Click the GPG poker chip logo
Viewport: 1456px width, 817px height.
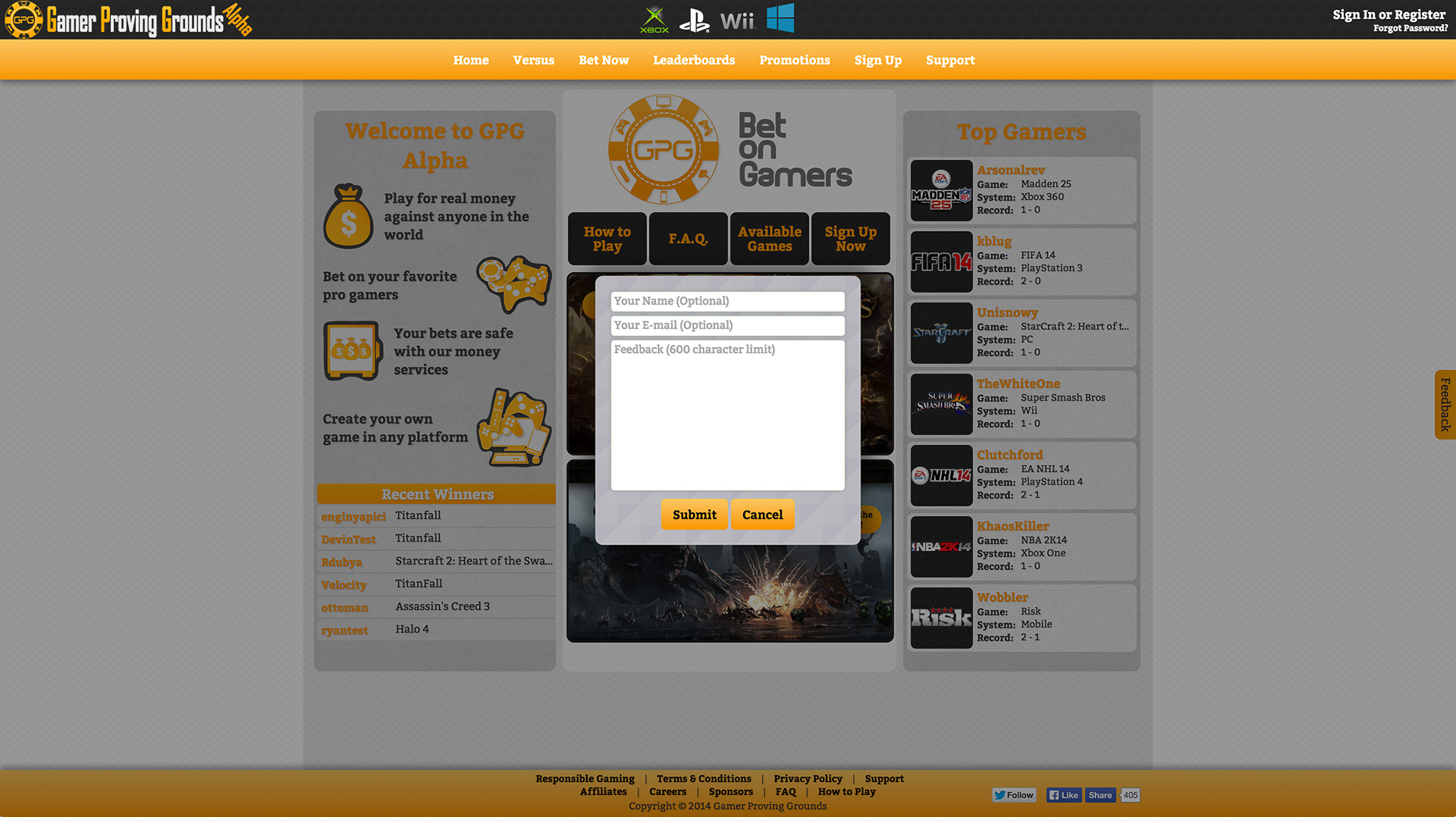tap(664, 149)
